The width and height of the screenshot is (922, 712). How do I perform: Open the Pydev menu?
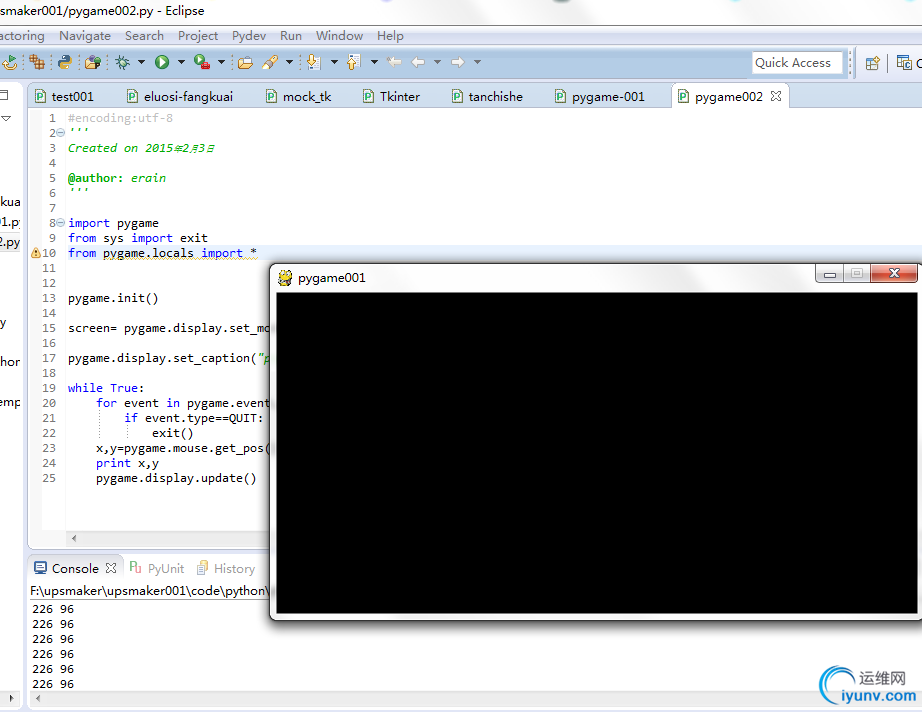[249, 36]
